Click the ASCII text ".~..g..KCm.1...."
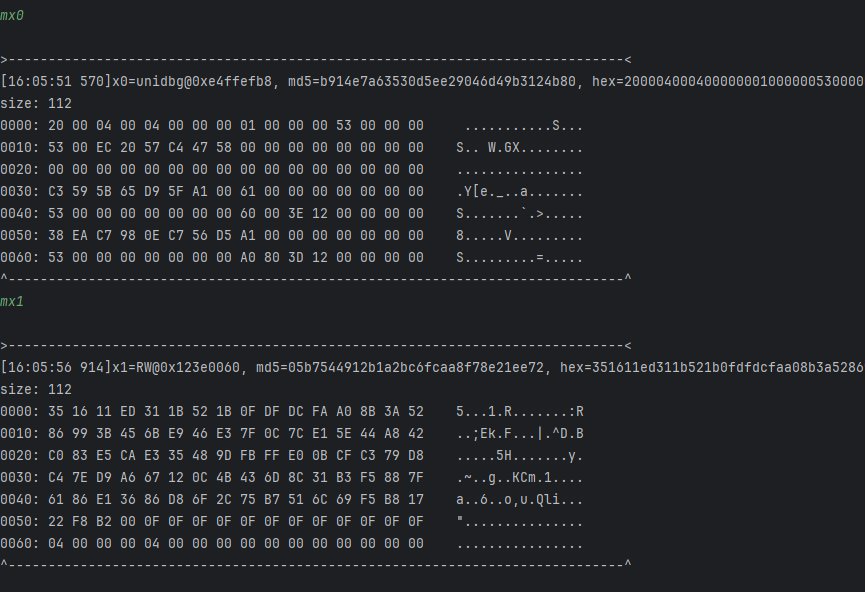The width and height of the screenshot is (865, 592). pyautogui.click(x=519, y=477)
